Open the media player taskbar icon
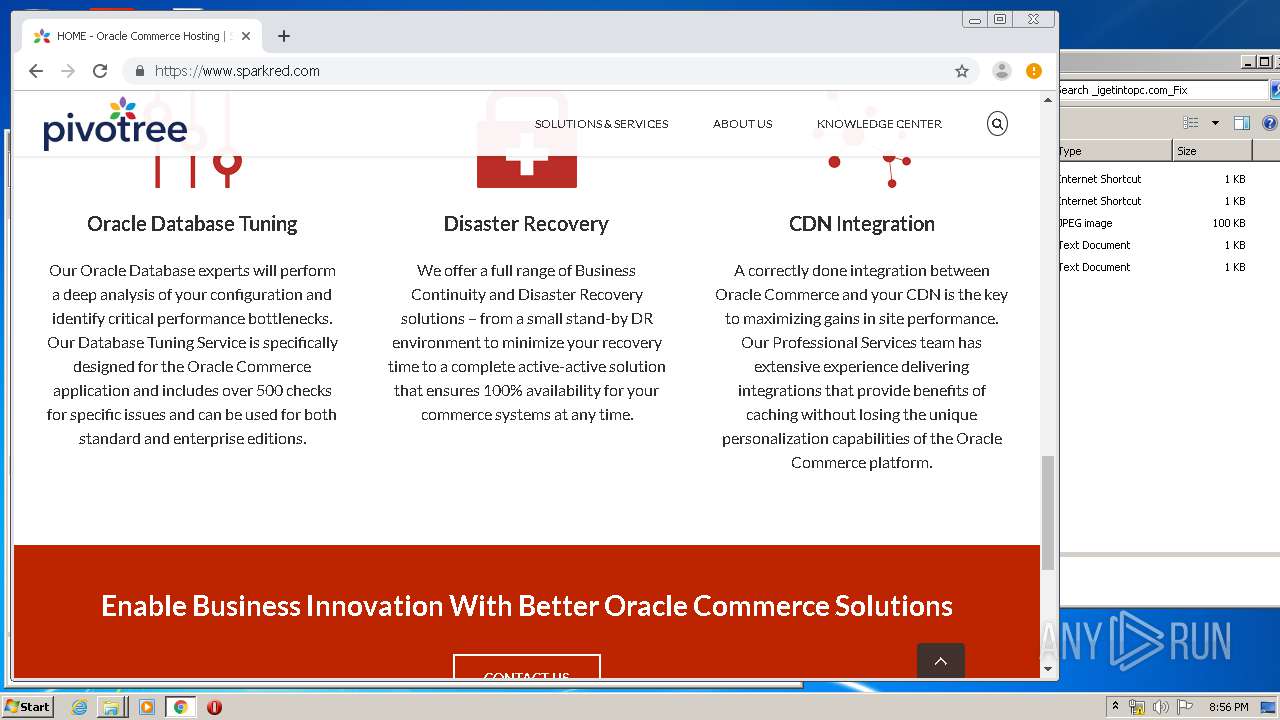Screen dimensions: 1280x720 [x=147, y=707]
